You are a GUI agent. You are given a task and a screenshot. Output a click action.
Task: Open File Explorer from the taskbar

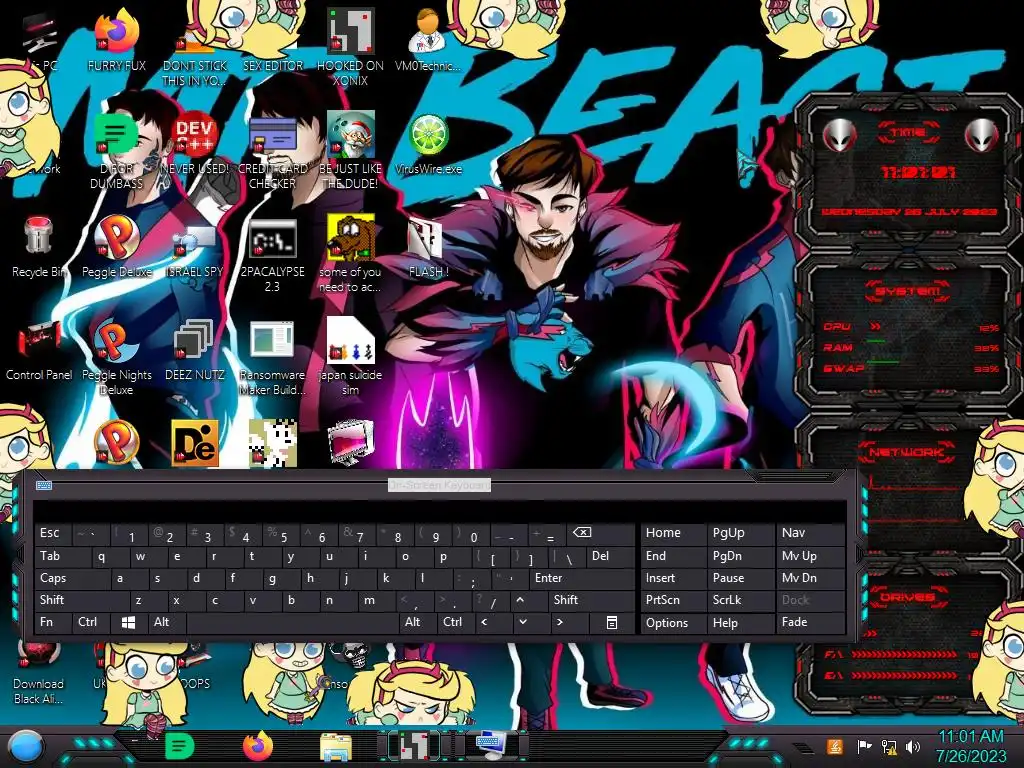click(336, 746)
